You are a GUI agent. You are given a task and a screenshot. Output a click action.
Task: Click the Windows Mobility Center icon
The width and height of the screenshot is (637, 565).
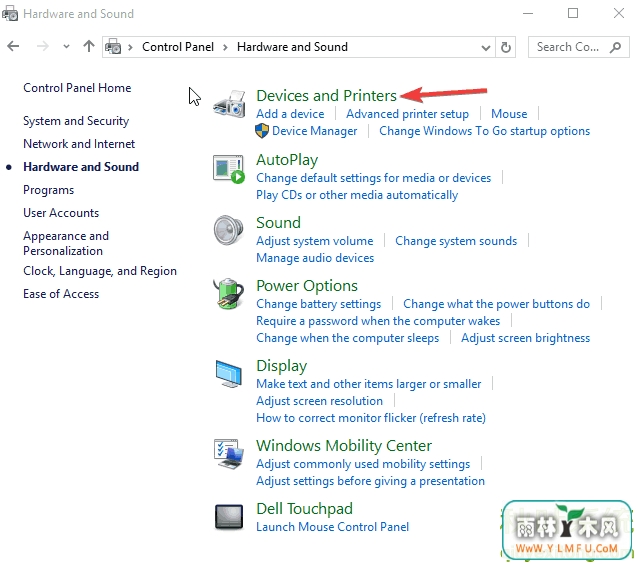pyautogui.click(x=229, y=454)
